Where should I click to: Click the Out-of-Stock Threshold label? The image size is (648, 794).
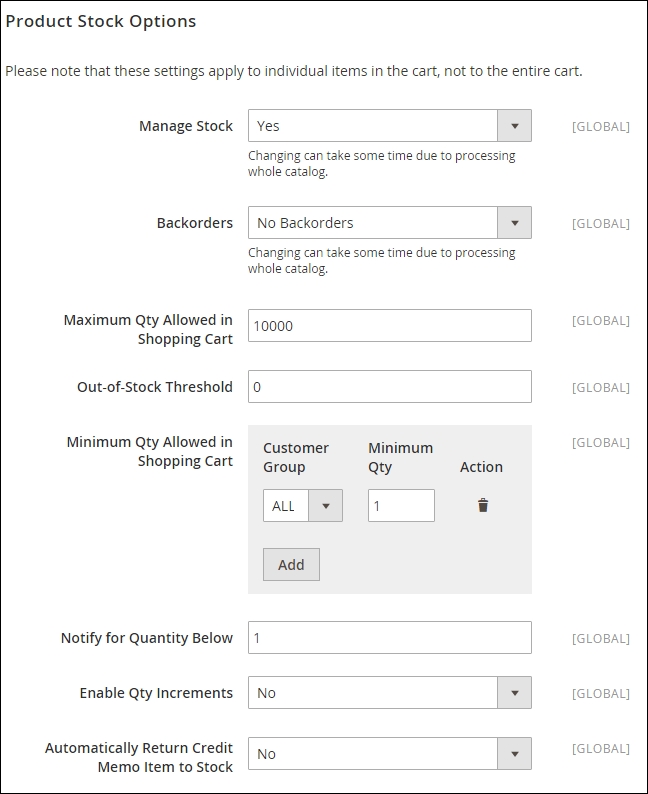pyautogui.click(x=155, y=387)
